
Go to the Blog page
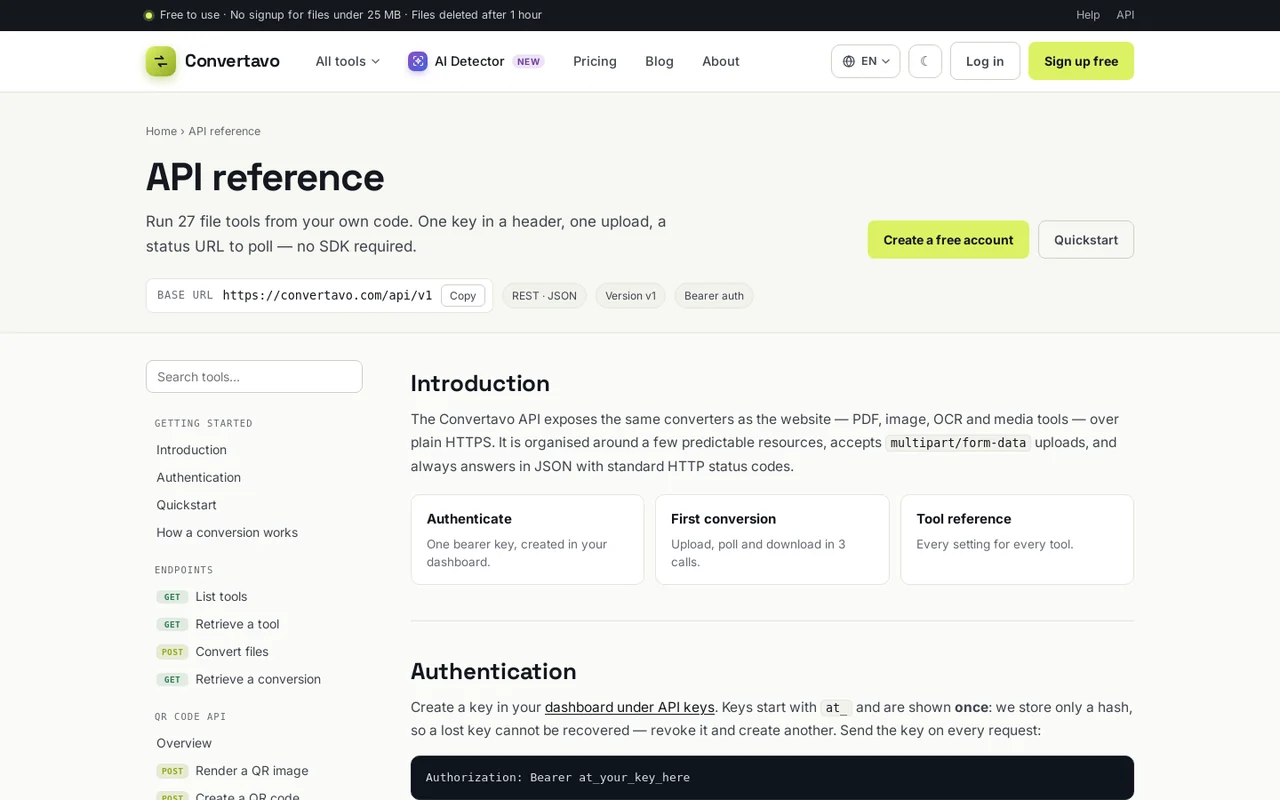[660, 61]
